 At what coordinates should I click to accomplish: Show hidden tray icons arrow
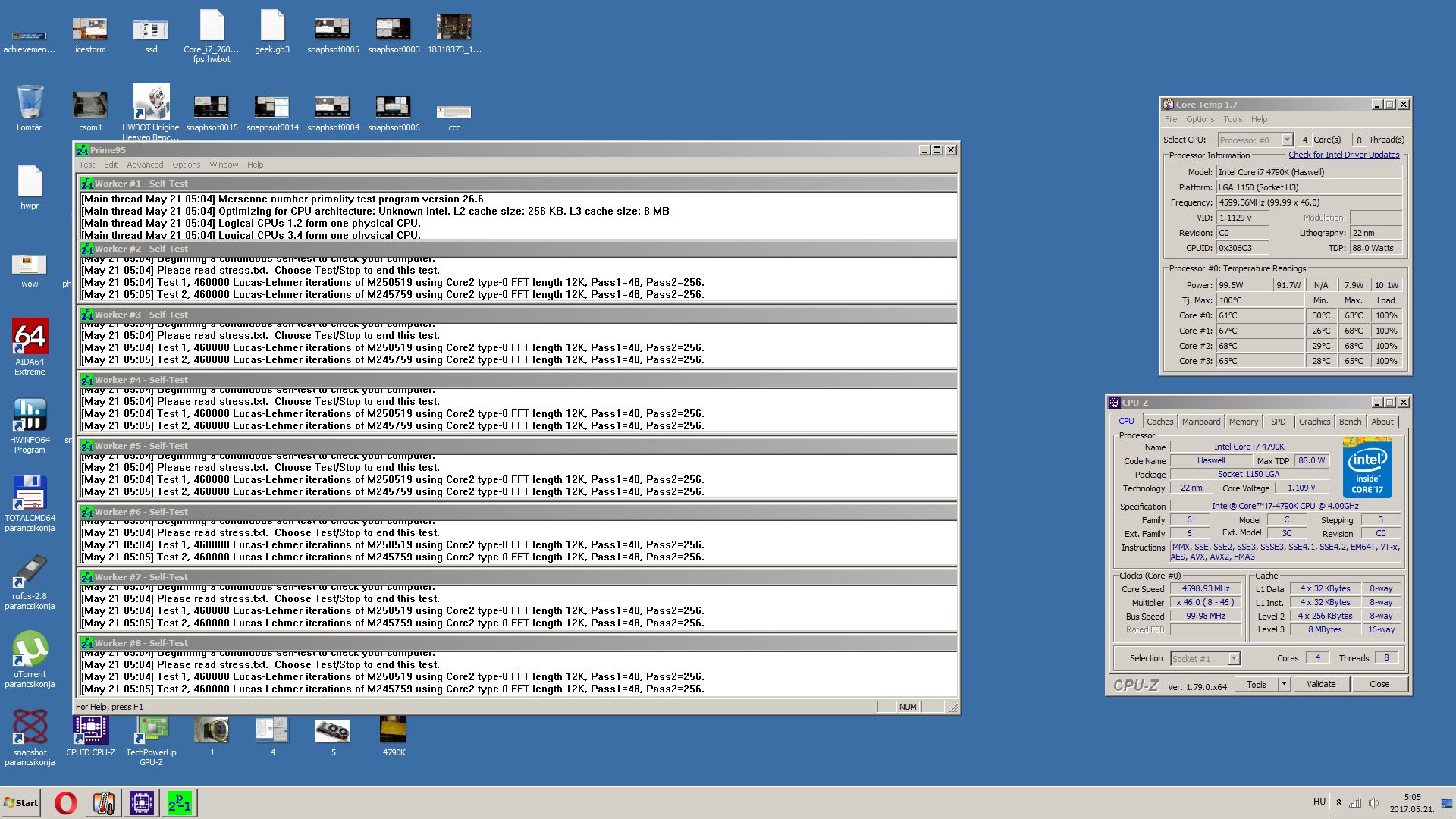coord(1338,802)
